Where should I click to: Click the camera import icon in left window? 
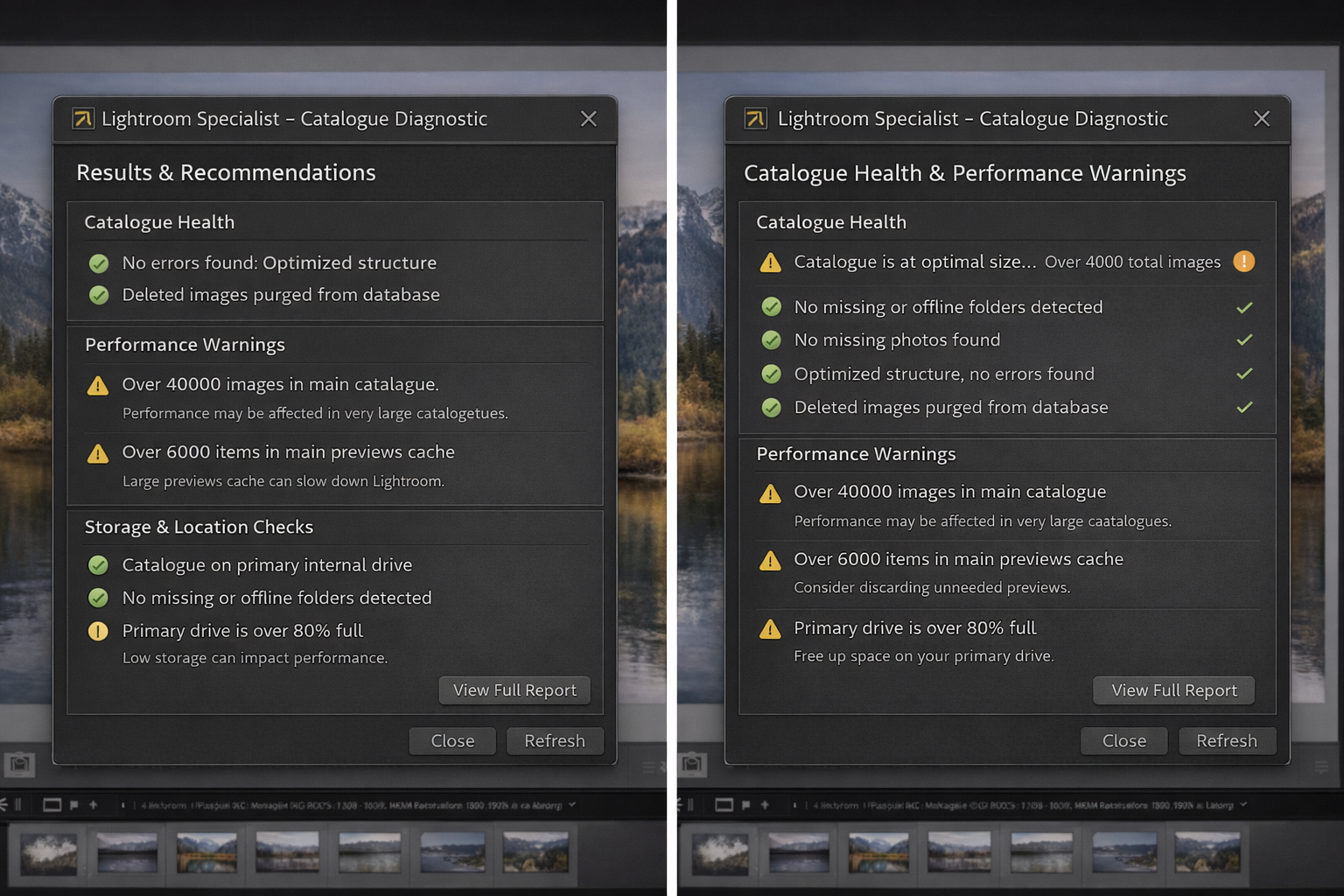[x=19, y=764]
